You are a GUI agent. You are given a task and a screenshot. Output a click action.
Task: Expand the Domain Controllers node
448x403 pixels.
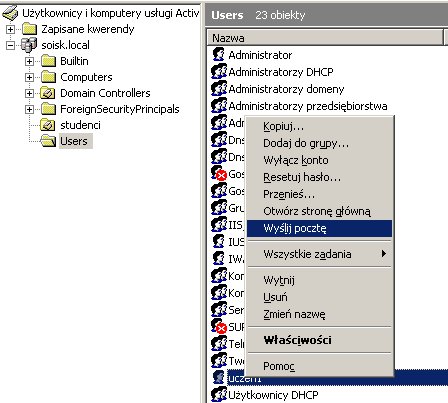coord(29,93)
